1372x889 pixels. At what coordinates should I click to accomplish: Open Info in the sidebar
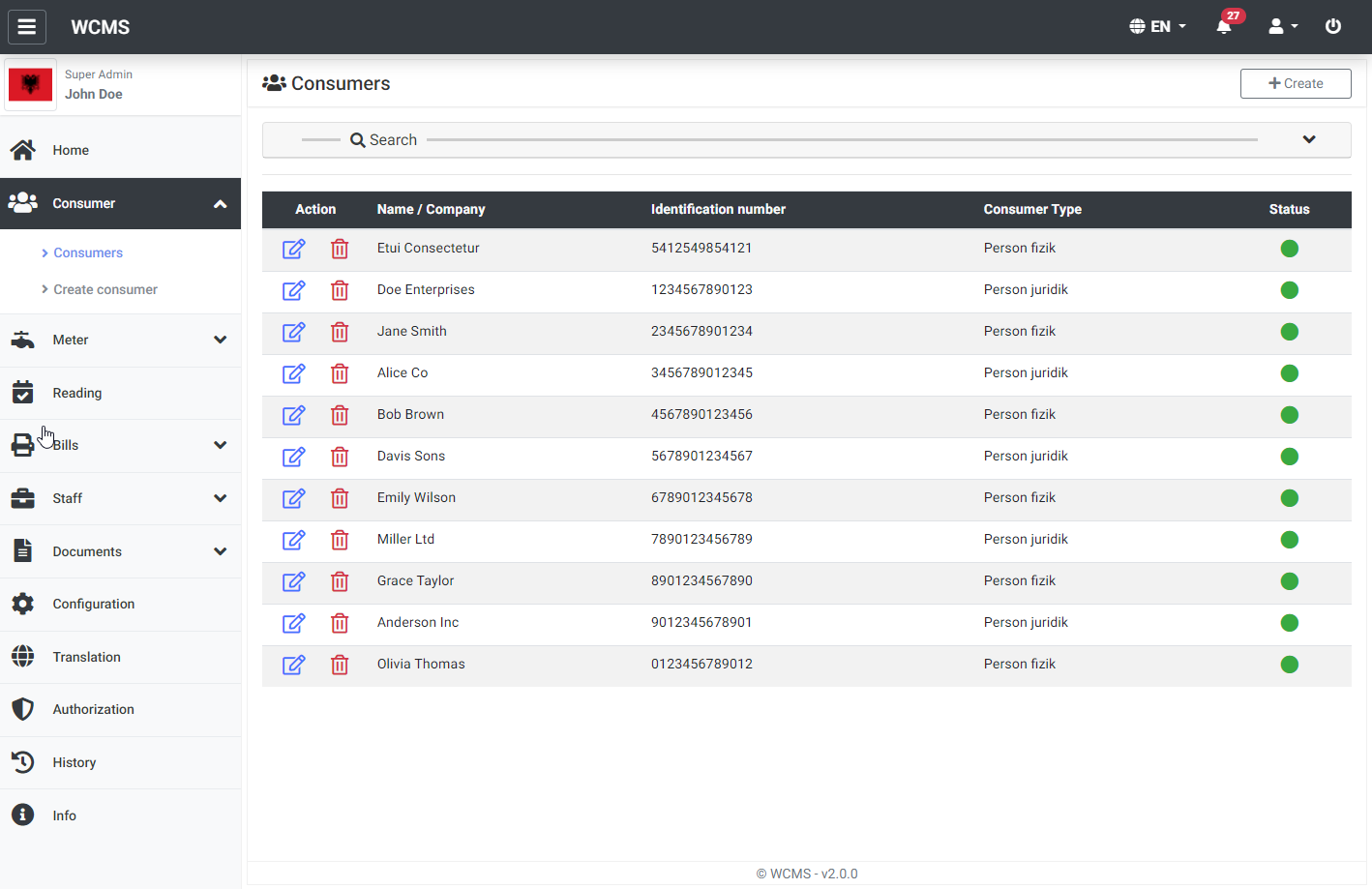[120, 815]
